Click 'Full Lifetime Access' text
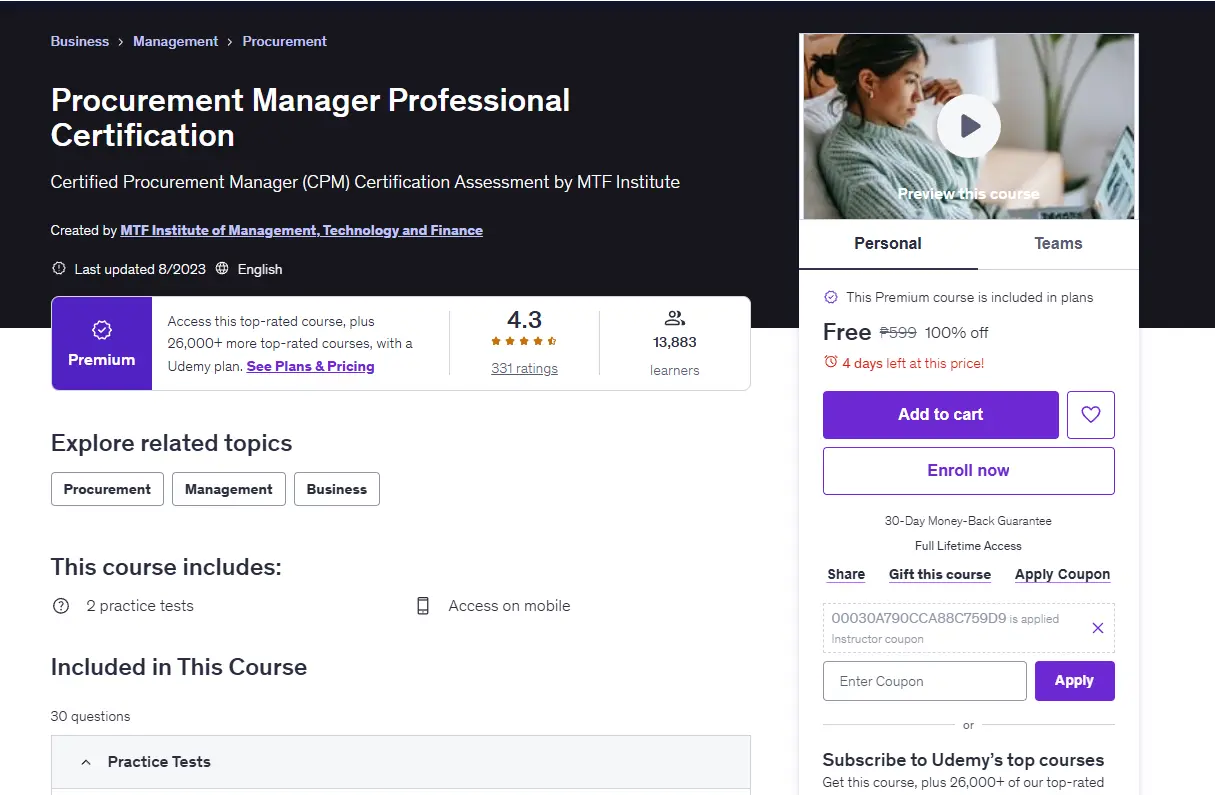This screenshot has height=795, width=1215. point(968,546)
